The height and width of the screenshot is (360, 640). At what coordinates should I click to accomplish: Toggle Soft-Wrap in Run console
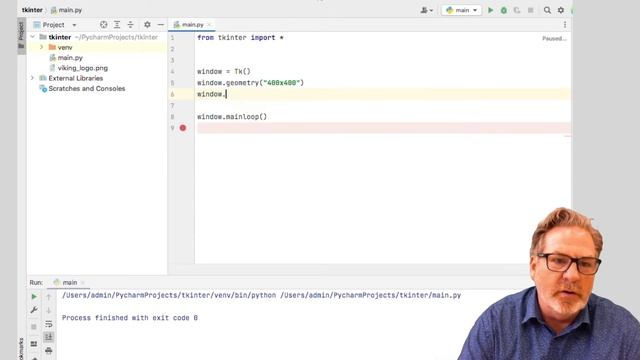(49, 324)
